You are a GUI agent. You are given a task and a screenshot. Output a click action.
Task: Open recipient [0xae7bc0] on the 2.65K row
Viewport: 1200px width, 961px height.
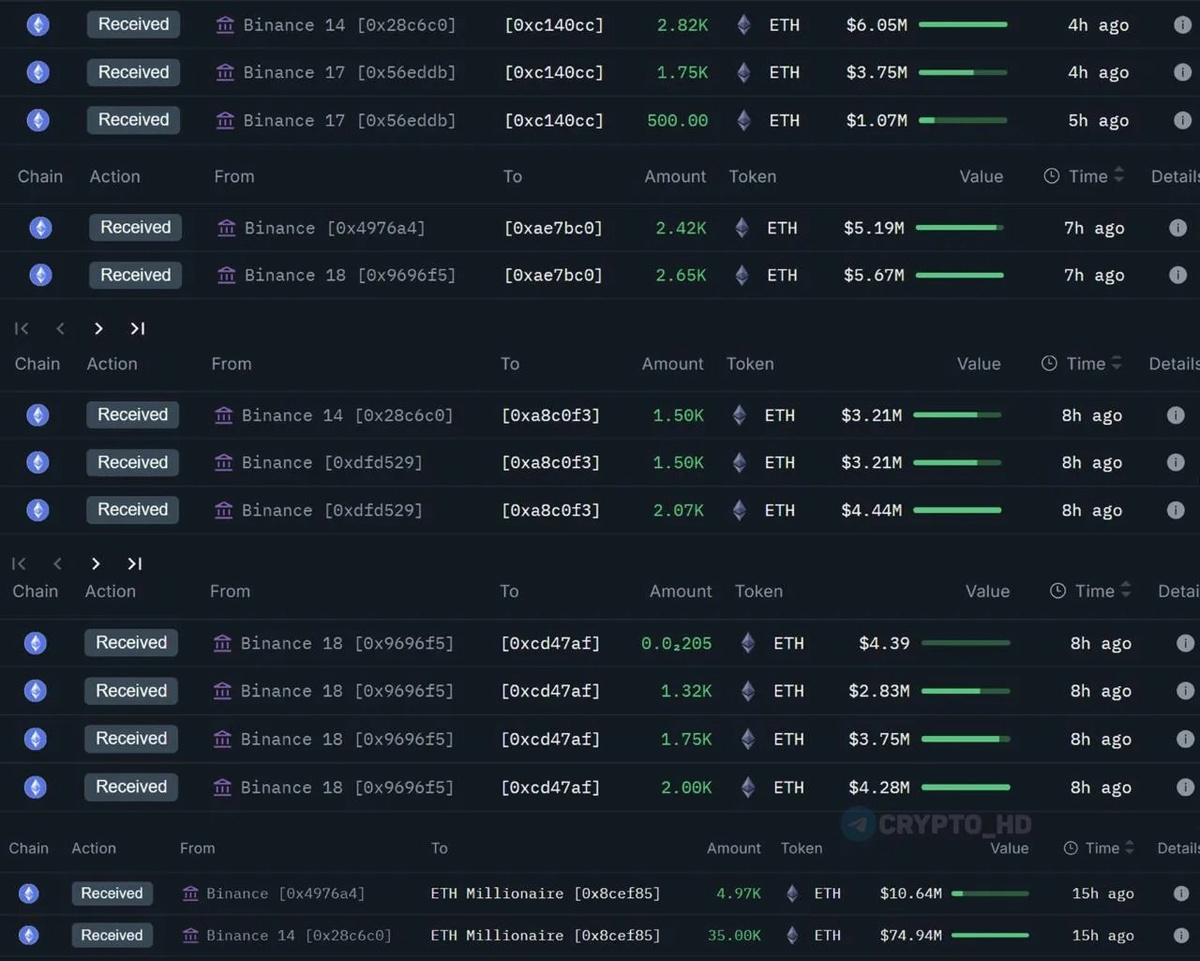[553, 275]
